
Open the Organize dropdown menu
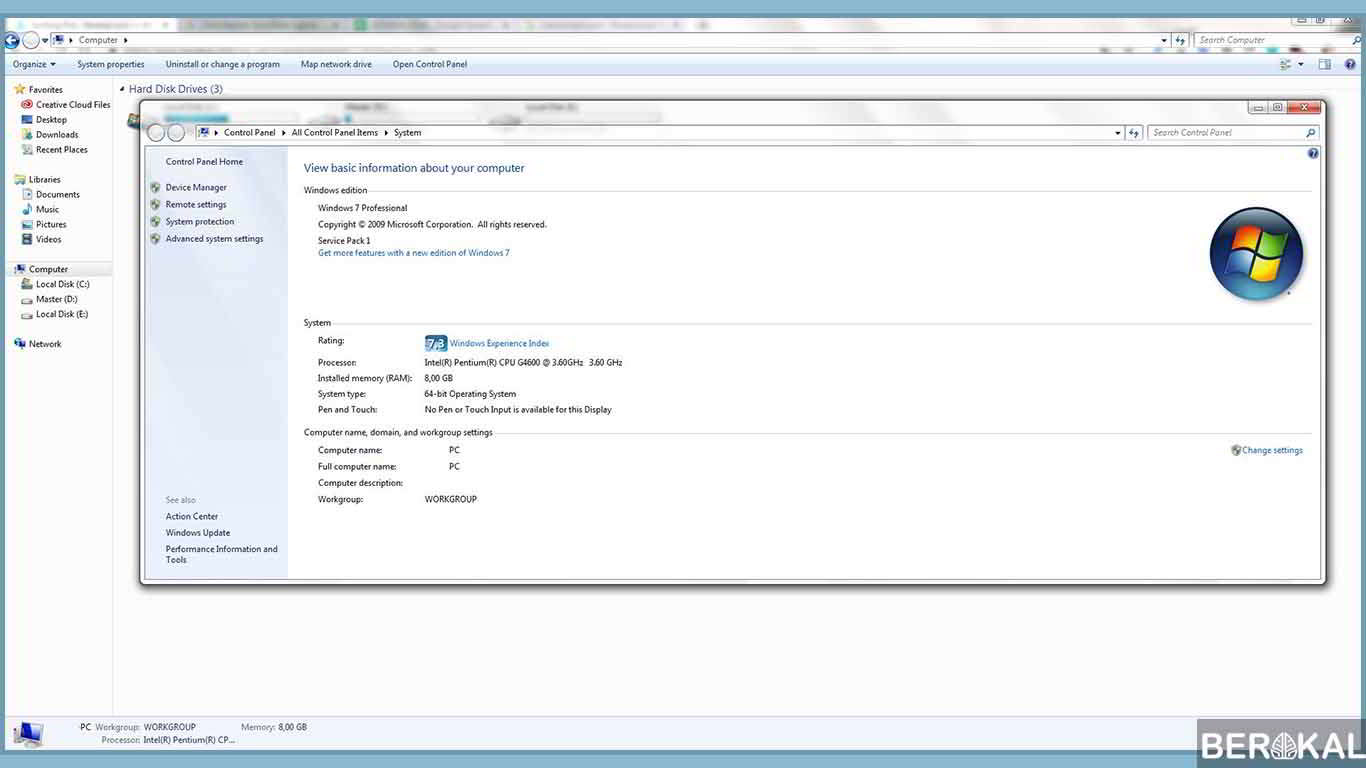[x=34, y=64]
